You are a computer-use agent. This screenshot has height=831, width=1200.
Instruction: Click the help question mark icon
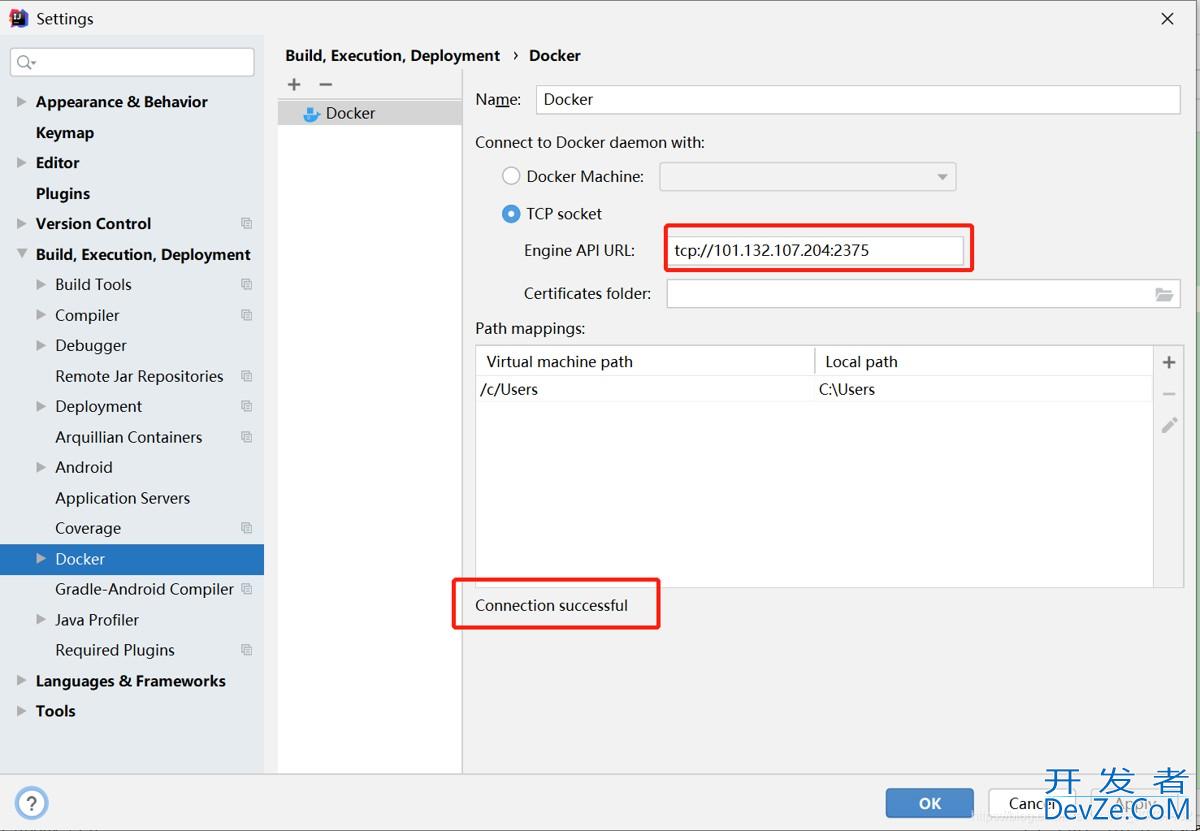(32, 802)
